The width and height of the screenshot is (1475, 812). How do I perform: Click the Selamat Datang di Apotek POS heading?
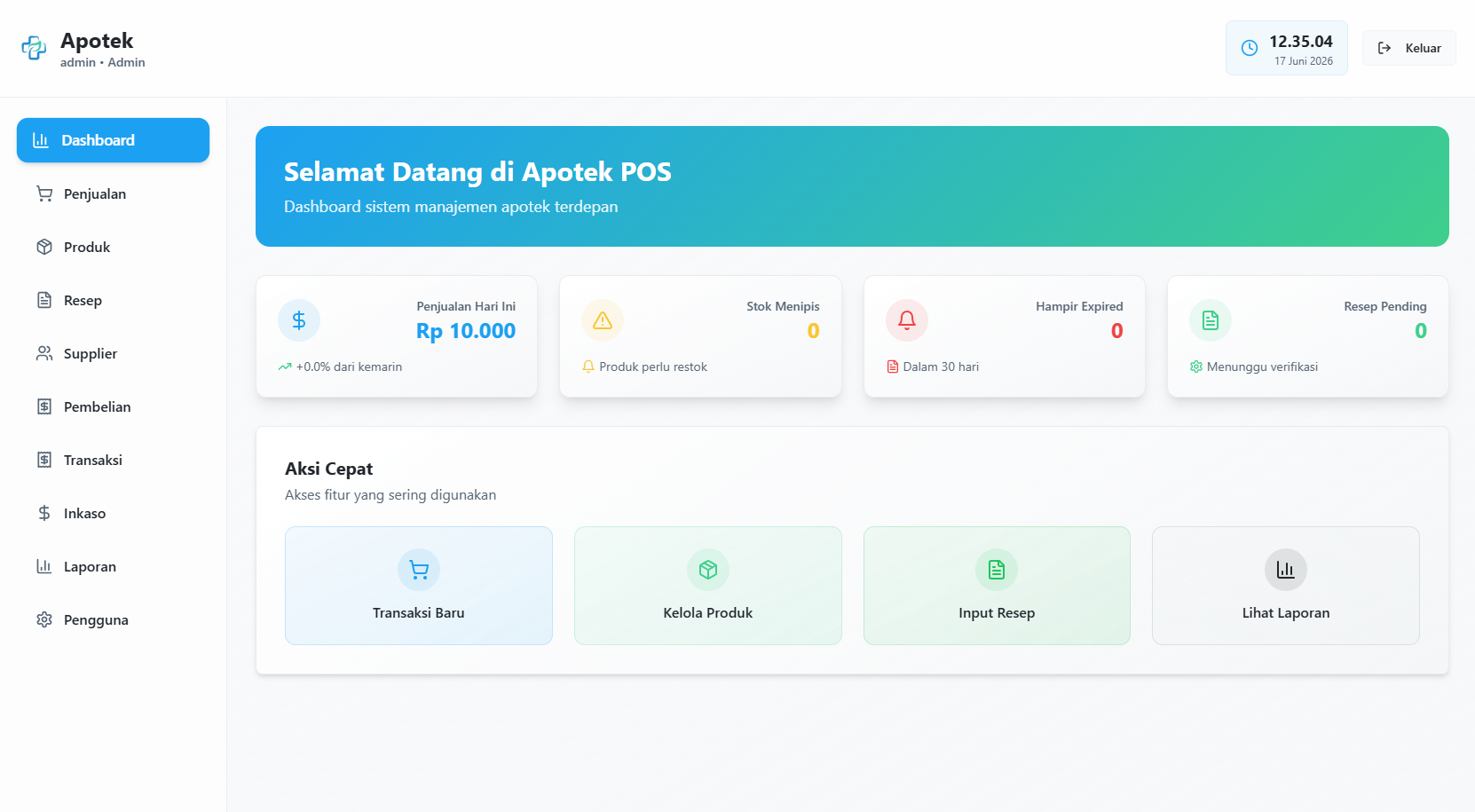tap(477, 171)
